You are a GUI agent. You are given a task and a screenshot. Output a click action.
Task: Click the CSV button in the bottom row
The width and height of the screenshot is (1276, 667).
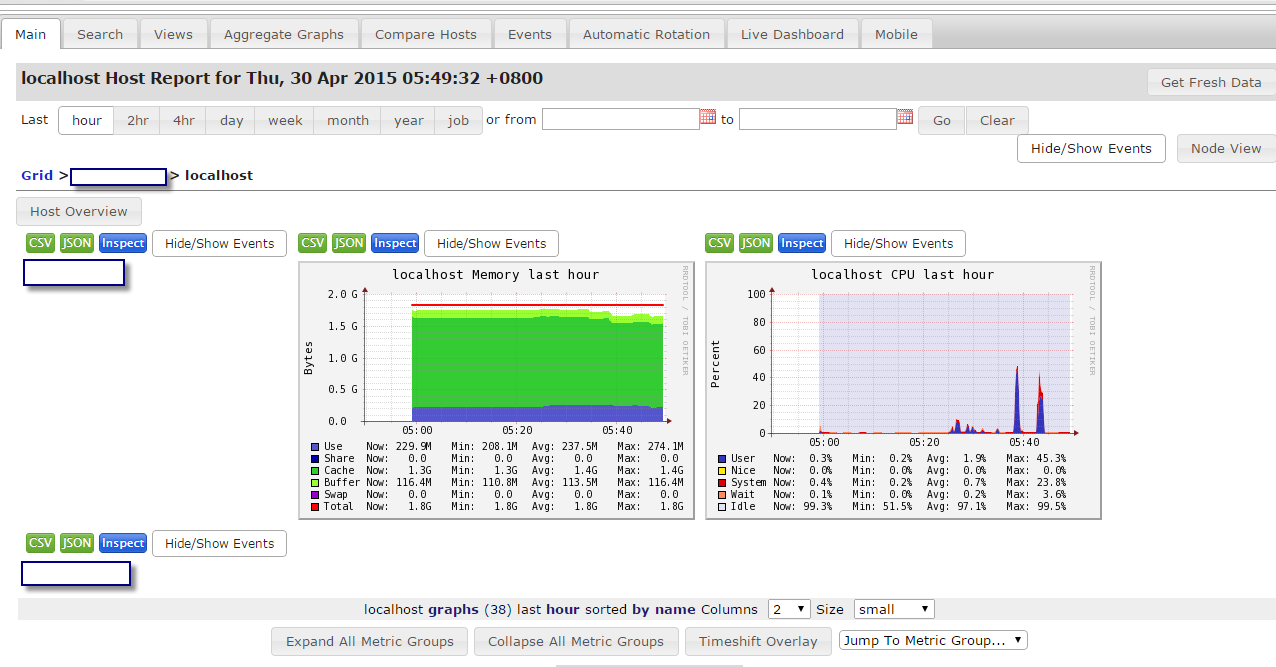40,543
